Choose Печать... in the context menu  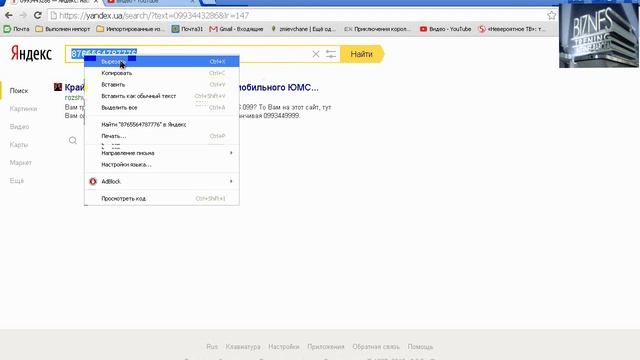point(162,136)
